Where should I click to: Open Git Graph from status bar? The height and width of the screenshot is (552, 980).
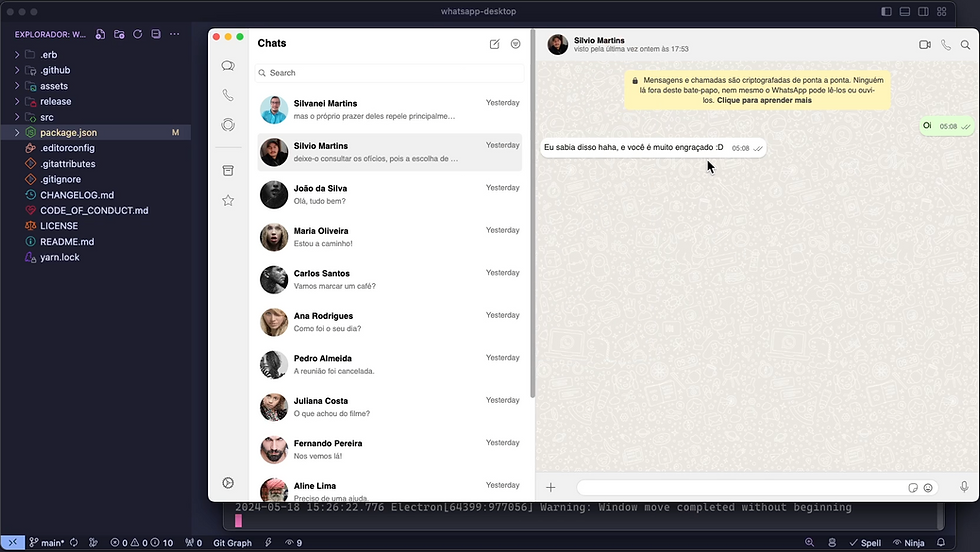pyautogui.click(x=232, y=543)
